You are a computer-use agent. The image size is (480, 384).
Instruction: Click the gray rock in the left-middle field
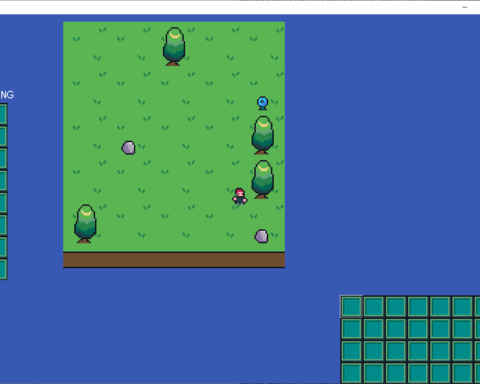click(x=128, y=148)
